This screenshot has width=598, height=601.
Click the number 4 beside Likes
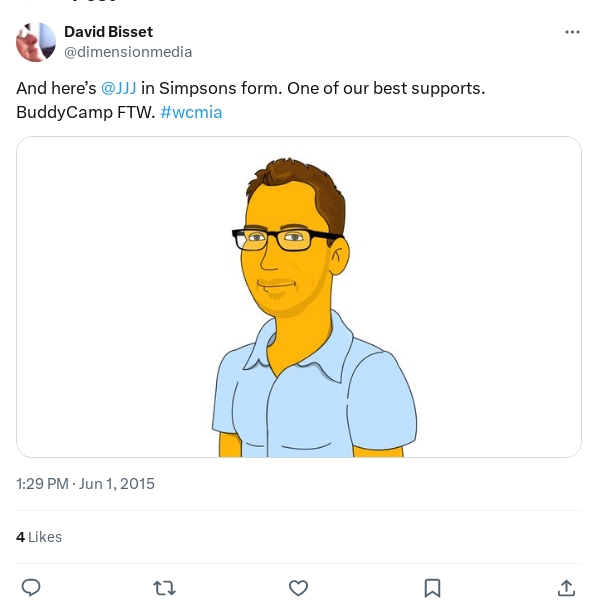[20, 537]
